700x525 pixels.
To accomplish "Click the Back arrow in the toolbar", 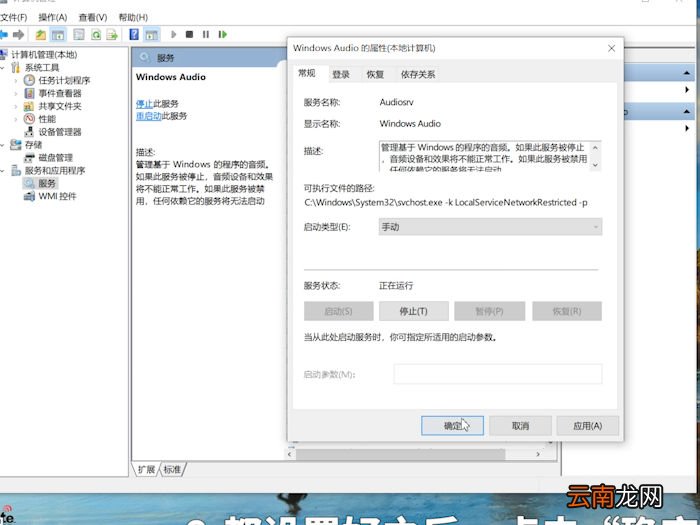I will (x=4, y=34).
